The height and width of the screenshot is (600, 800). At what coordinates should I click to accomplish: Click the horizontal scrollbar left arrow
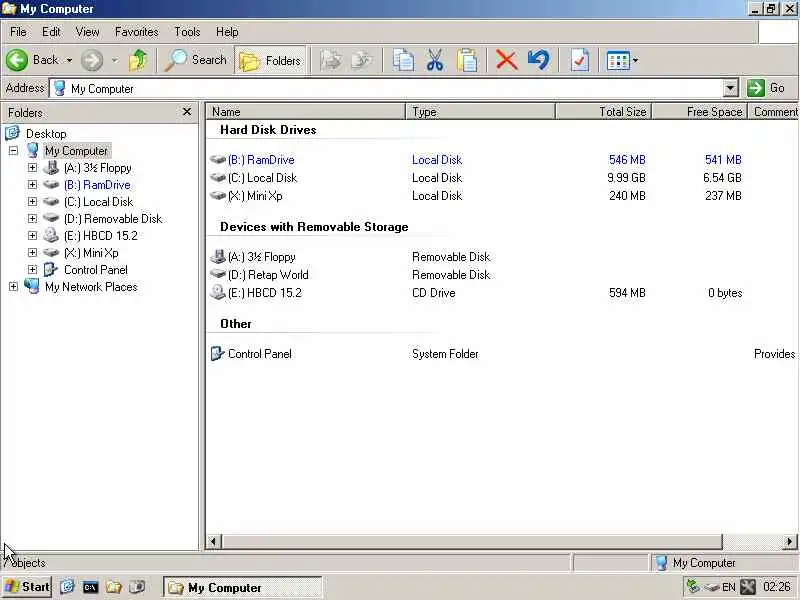(x=214, y=541)
